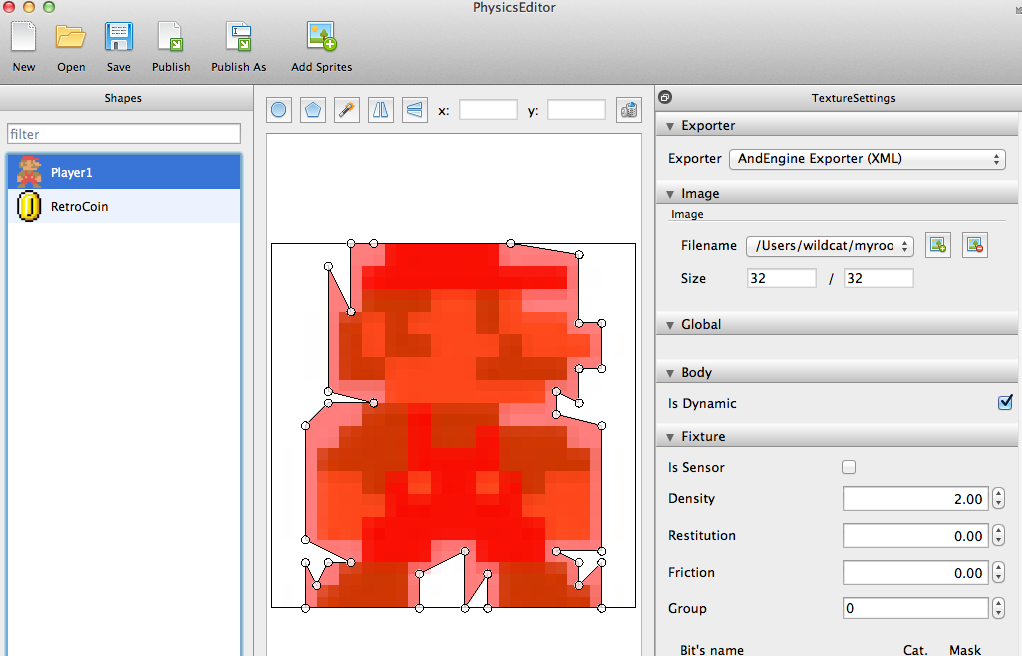Click the Density value field
Screen dimensions: 1022x656
[x=916, y=499]
